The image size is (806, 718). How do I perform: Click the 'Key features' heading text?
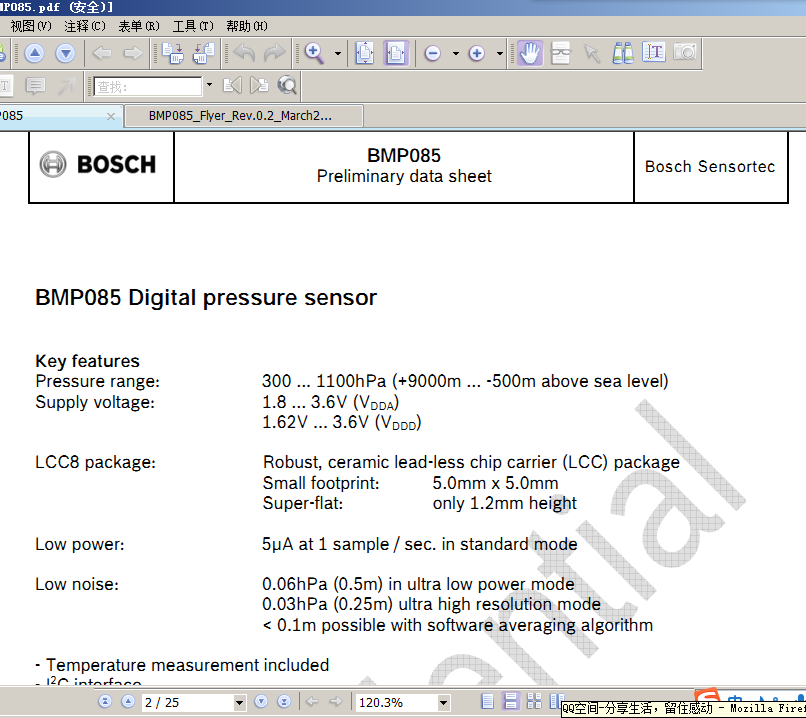[x=87, y=361]
